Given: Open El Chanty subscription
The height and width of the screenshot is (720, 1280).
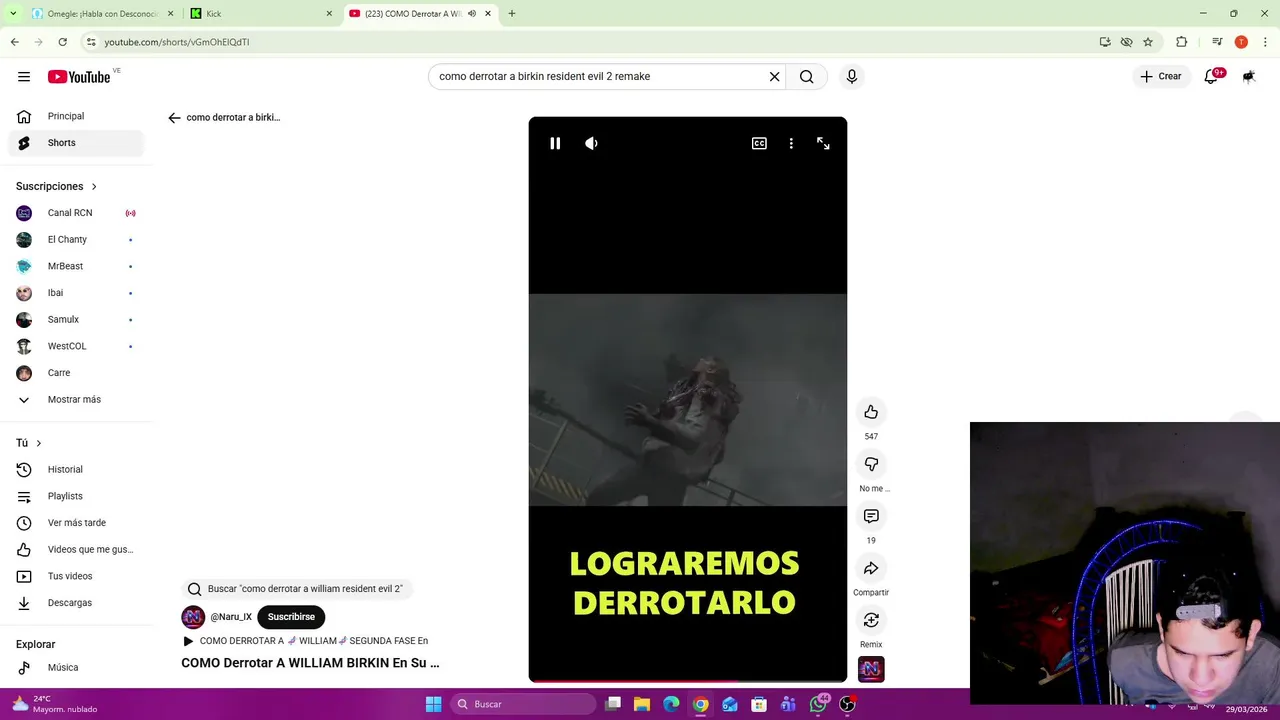Looking at the screenshot, I should 76,240.
